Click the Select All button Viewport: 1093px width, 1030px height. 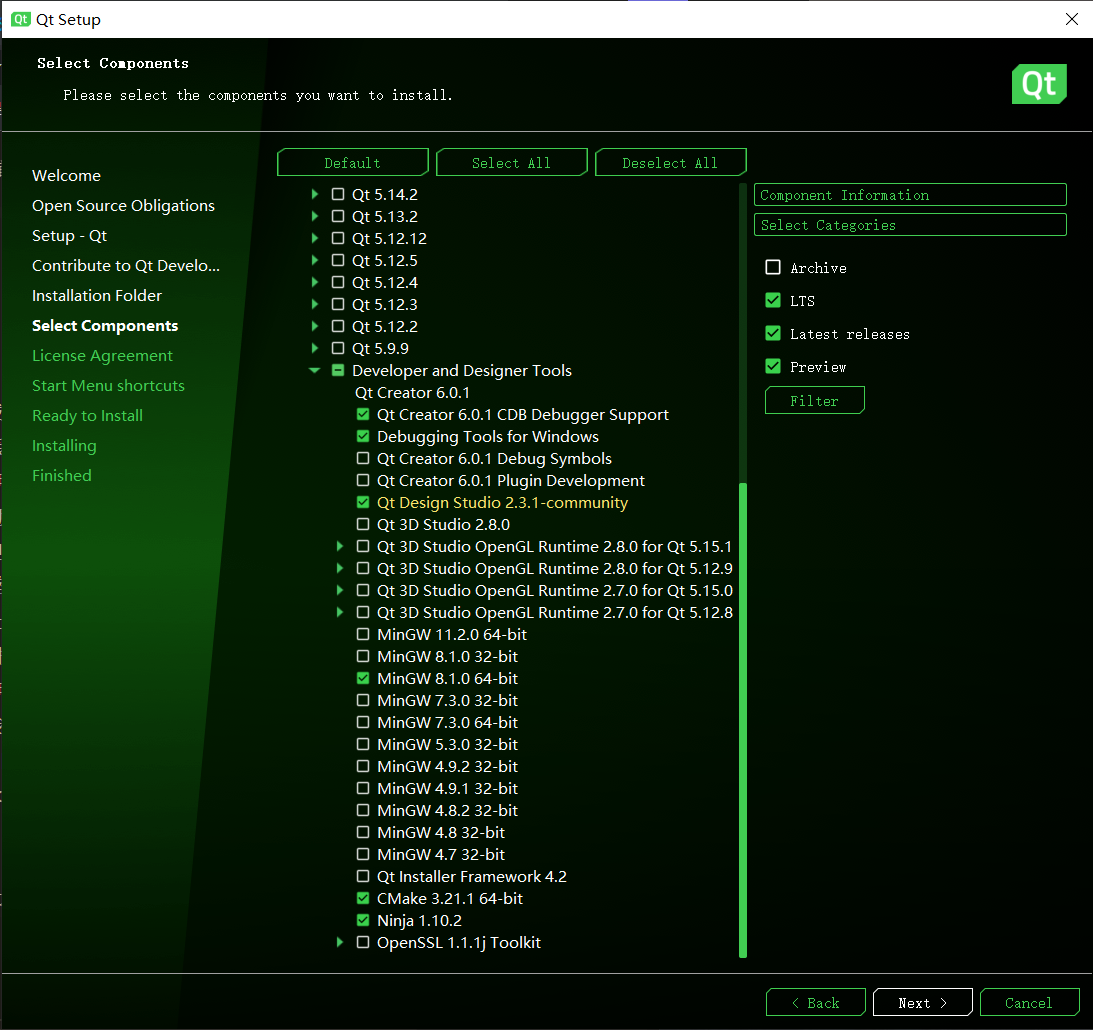click(511, 163)
